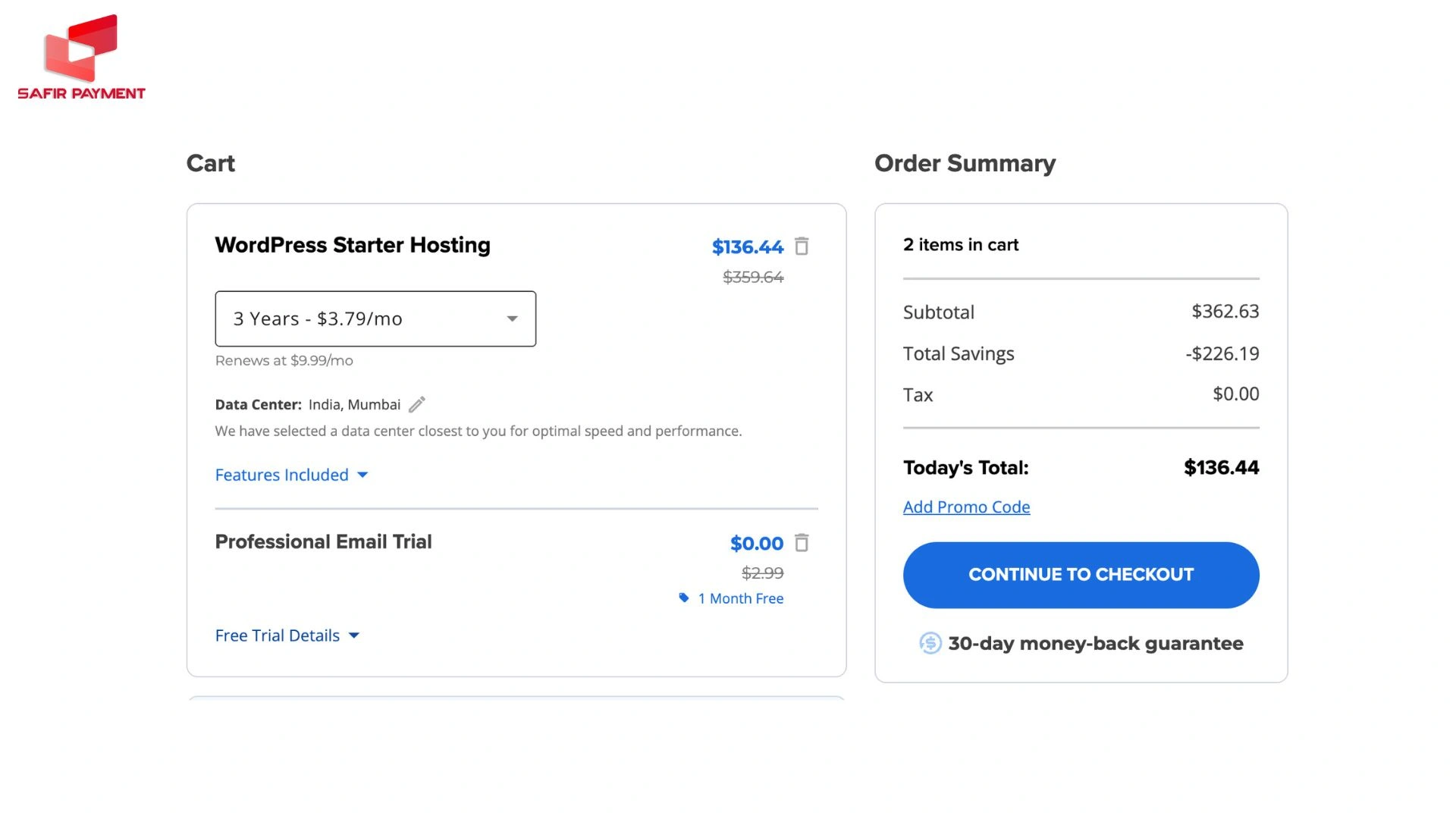Click the WordPress Starter Hosting title
This screenshot has width=1456, height=819.
tap(353, 245)
